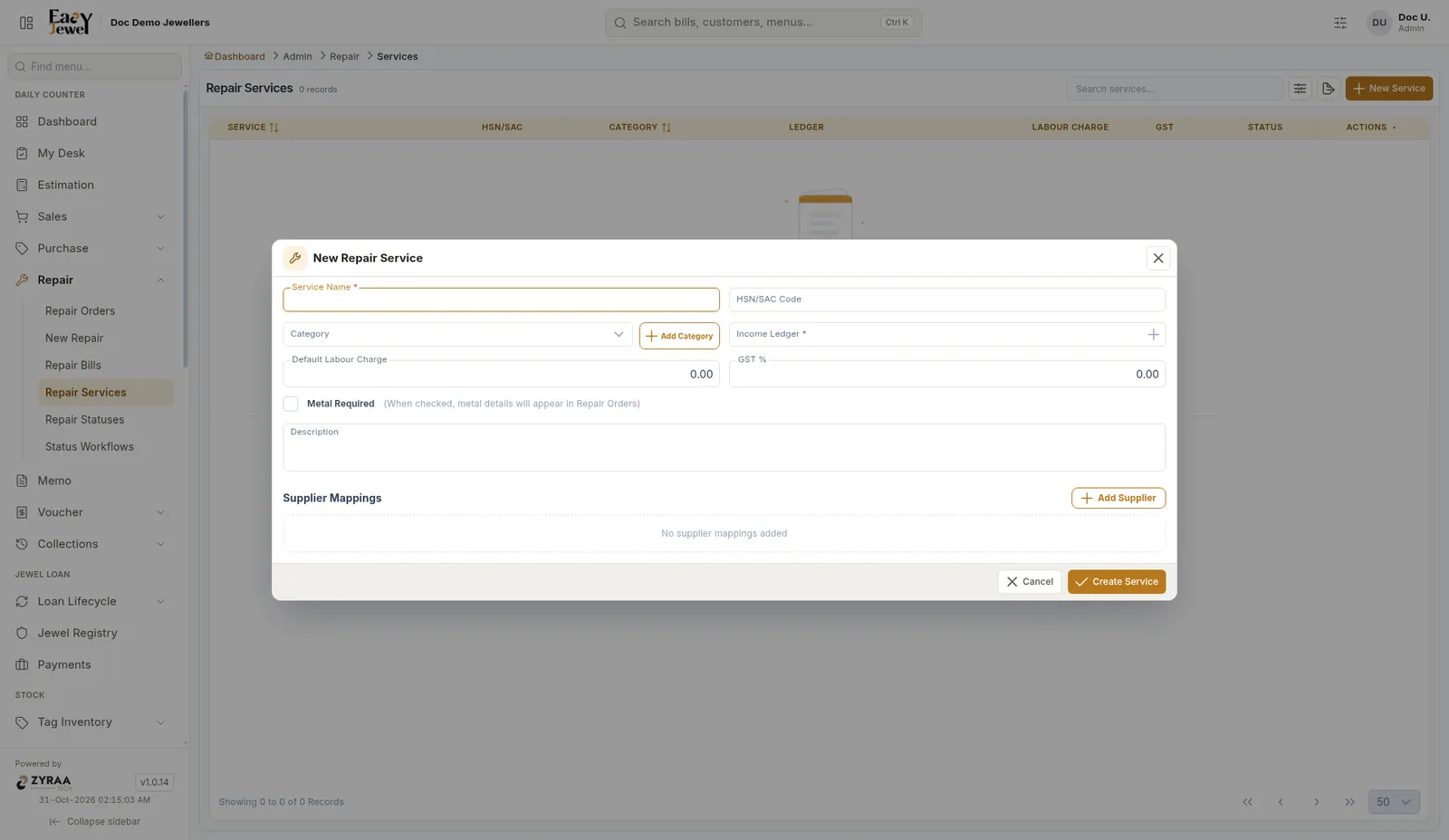The width and height of the screenshot is (1449, 840).
Task: Click into the HSN/SAC Code field
Action: pyautogui.click(x=947, y=300)
